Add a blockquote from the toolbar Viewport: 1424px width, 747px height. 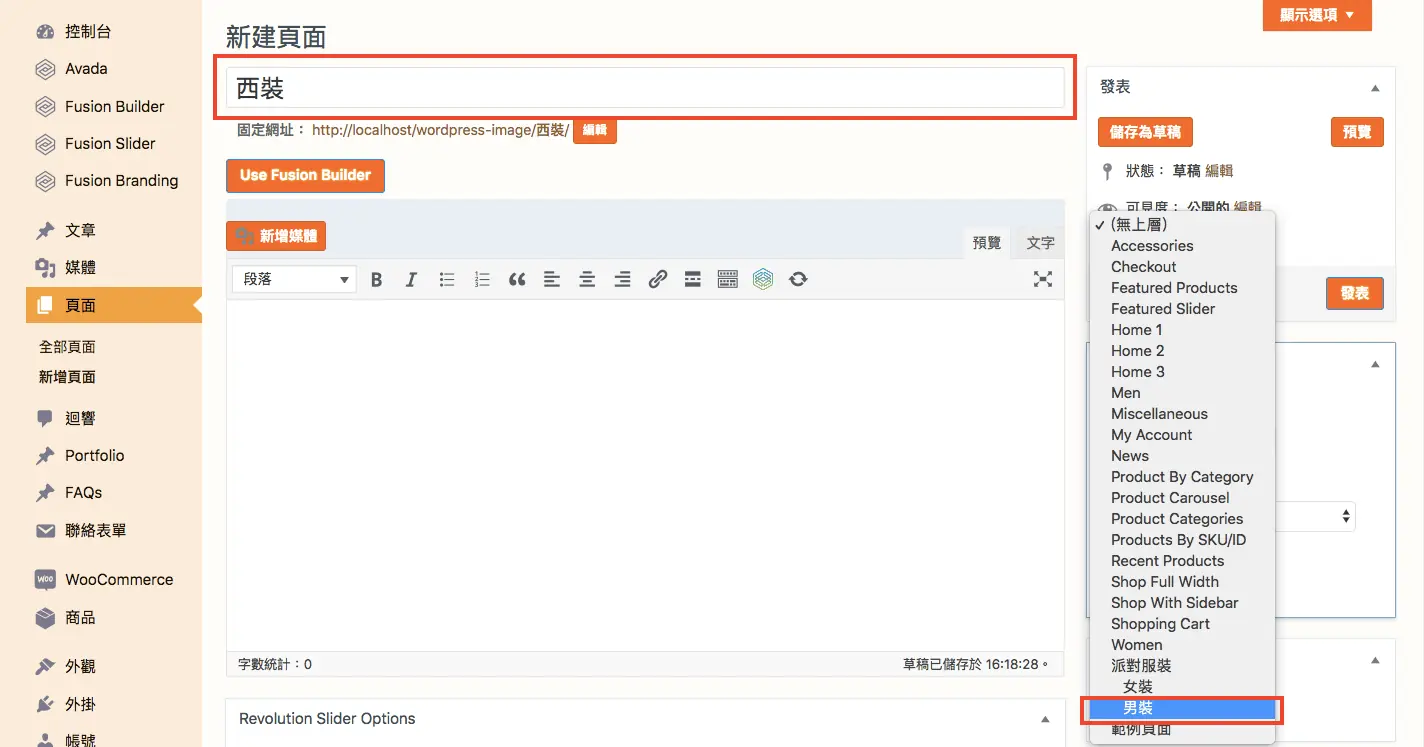pos(517,280)
